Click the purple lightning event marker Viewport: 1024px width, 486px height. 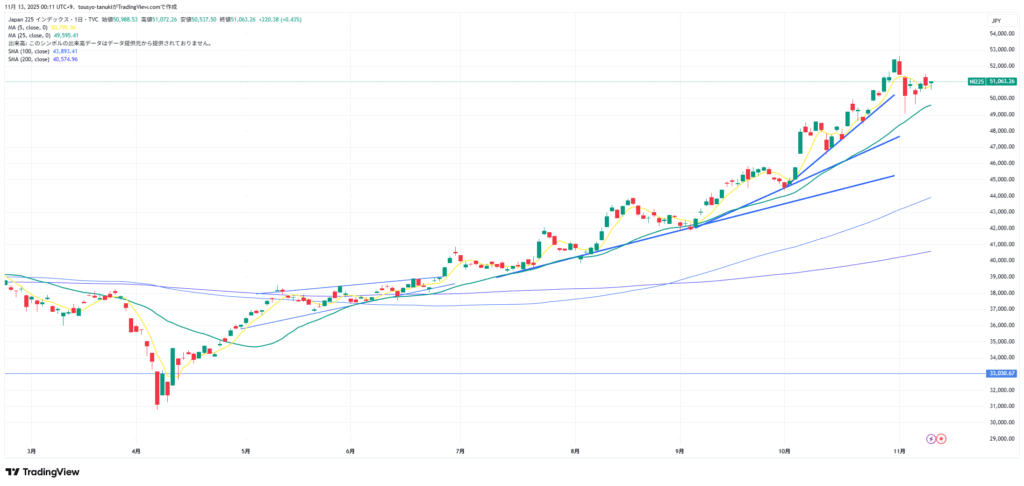tap(931, 438)
